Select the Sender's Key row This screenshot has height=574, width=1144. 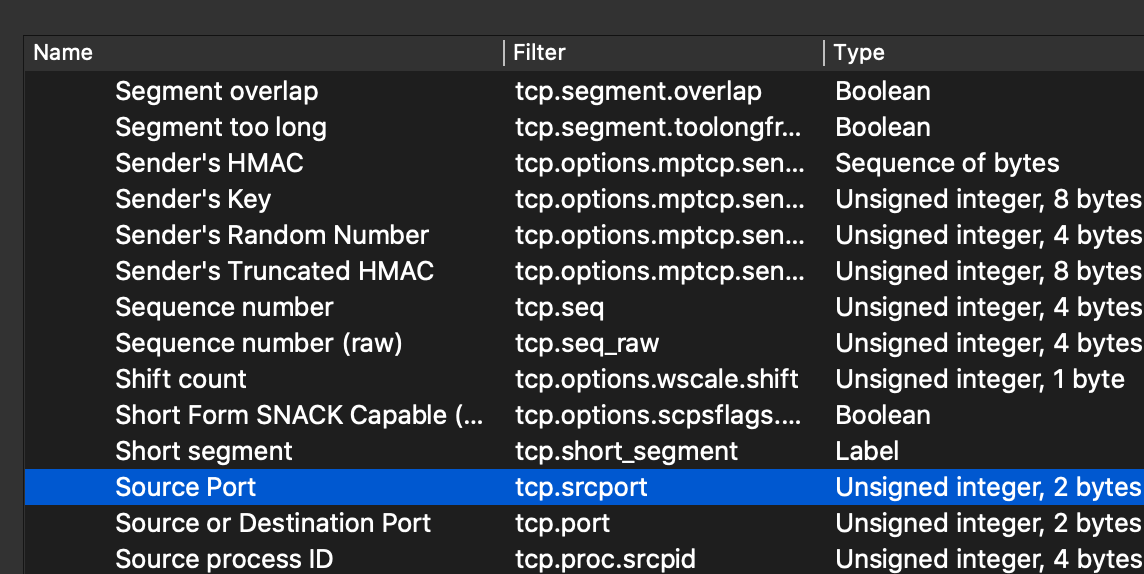tap(193, 199)
